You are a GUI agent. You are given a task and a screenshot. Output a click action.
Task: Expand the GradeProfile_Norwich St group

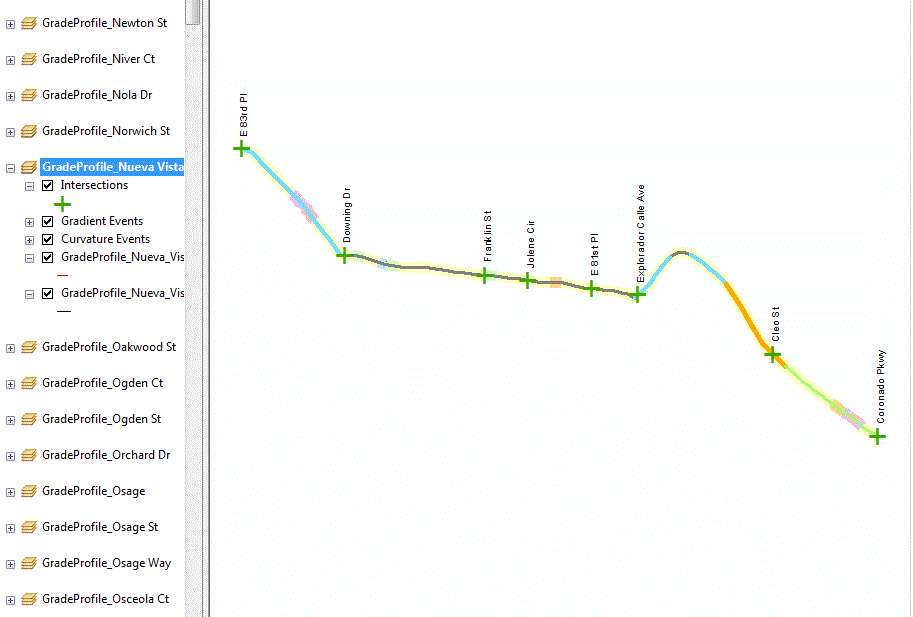10,133
